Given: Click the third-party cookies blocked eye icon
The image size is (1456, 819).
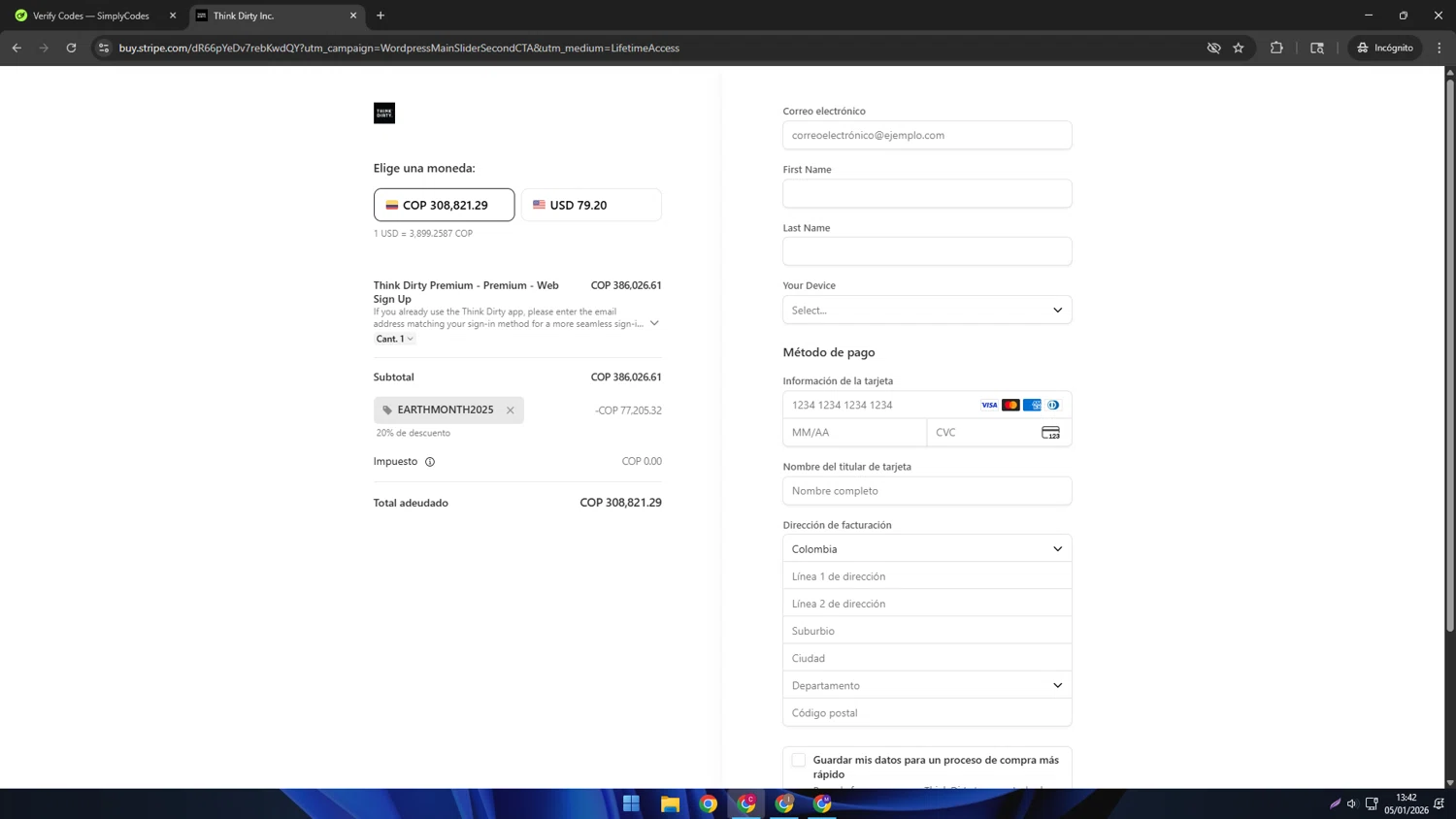Looking at the screenshot, I should pos(1213,48).
